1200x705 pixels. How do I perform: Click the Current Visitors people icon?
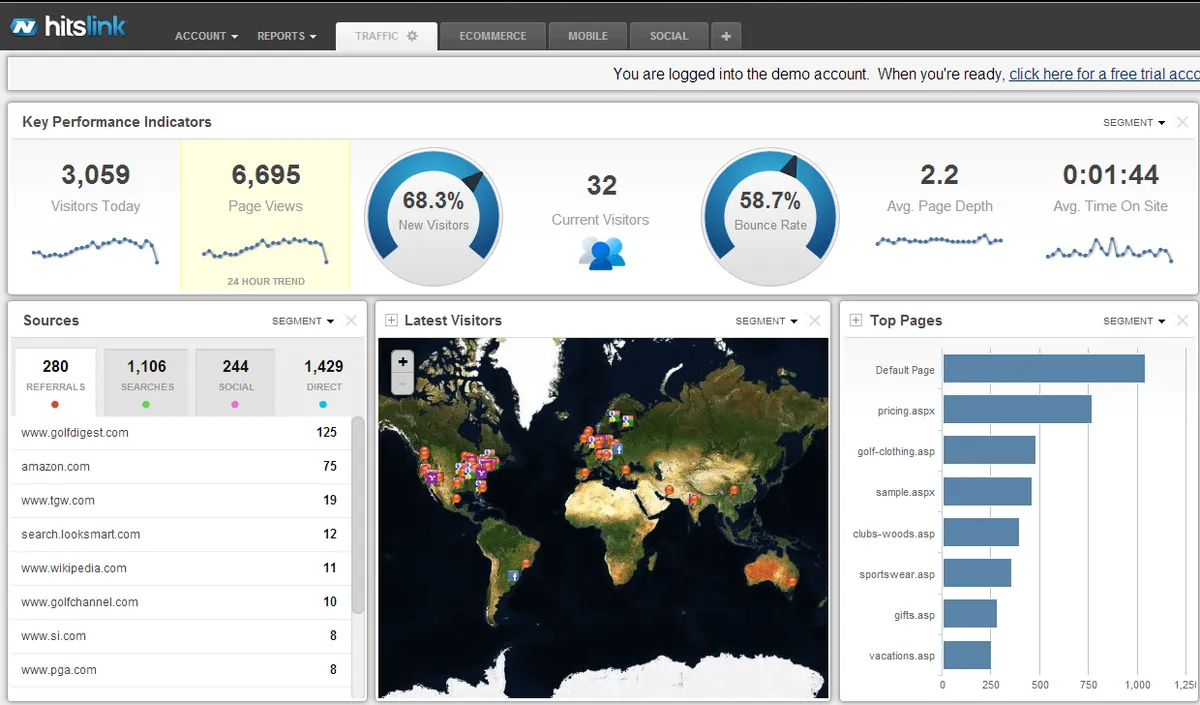point(601,253)
